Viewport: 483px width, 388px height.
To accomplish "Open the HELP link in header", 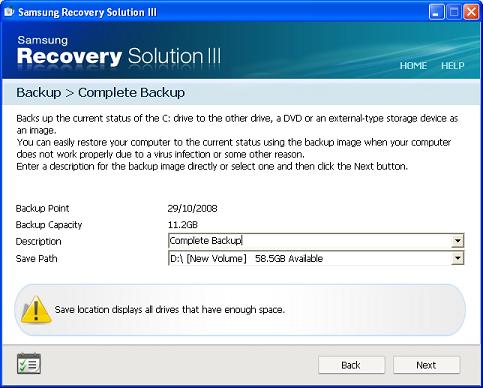I will point(453,65).
